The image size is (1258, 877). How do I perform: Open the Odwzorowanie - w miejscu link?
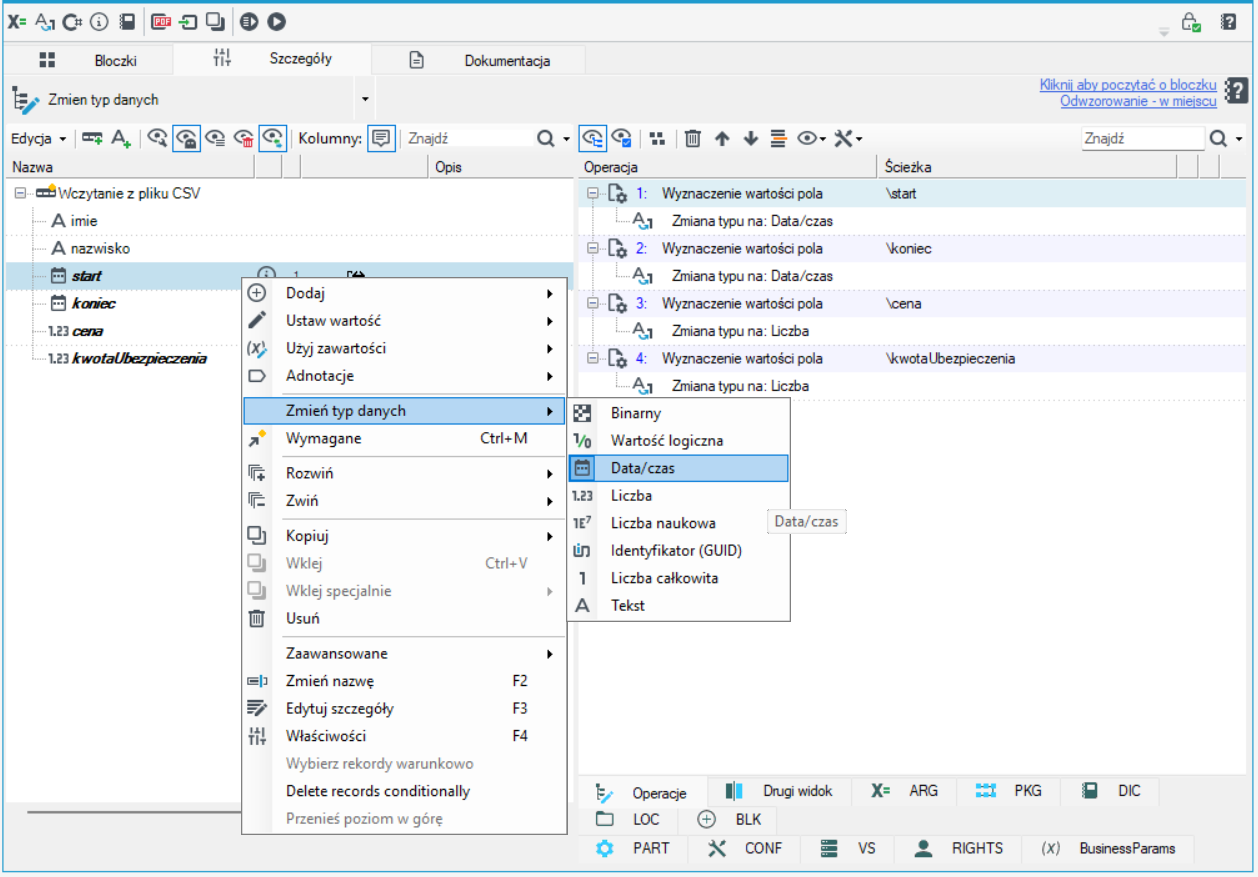[1139, 101]
